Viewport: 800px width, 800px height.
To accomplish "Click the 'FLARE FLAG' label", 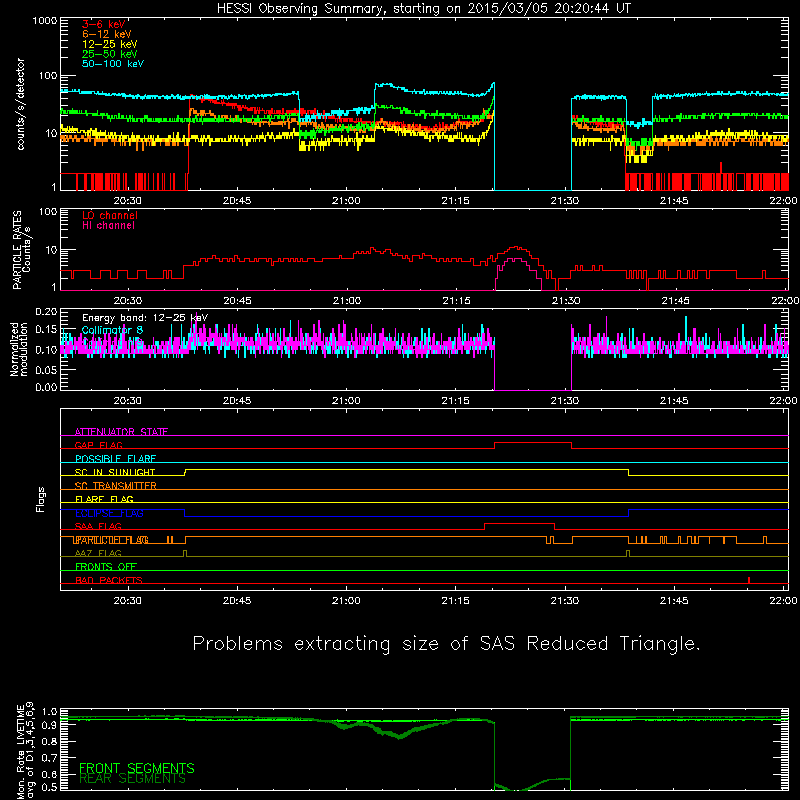I will 104,499.
